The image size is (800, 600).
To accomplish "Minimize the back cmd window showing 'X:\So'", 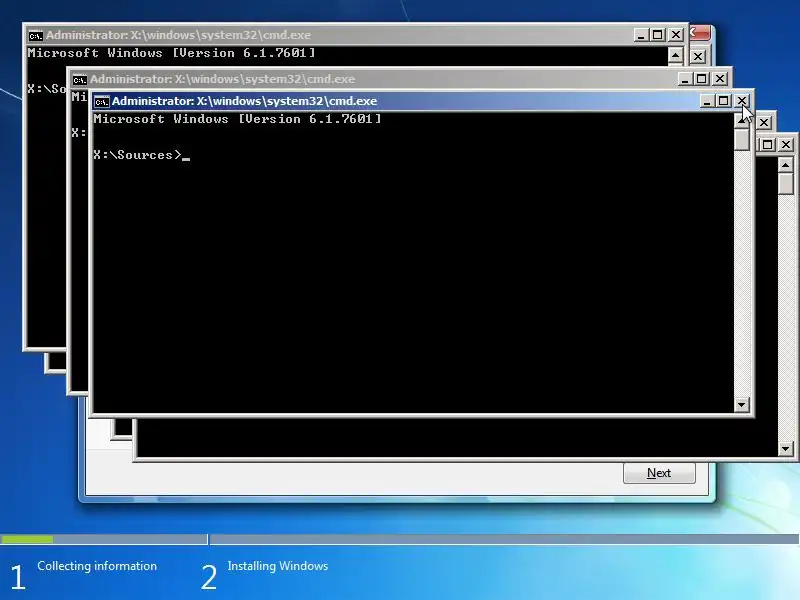I will [x=641, y=35].
